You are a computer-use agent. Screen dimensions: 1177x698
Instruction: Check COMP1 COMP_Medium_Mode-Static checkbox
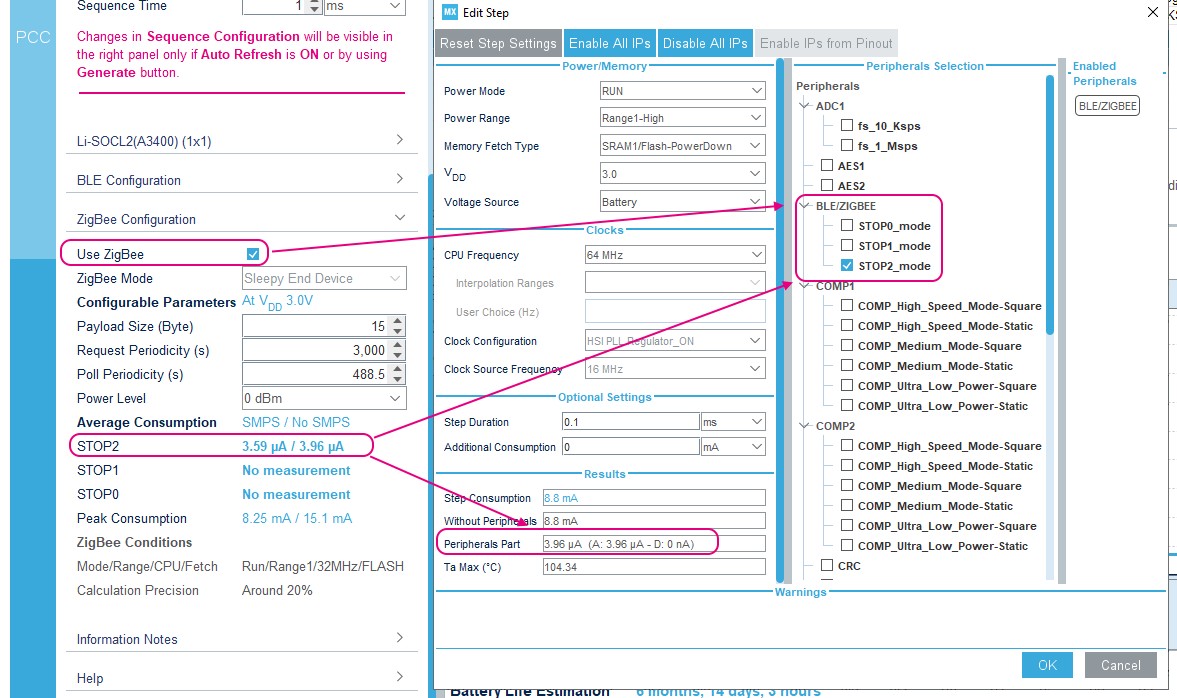click(847, 366)
